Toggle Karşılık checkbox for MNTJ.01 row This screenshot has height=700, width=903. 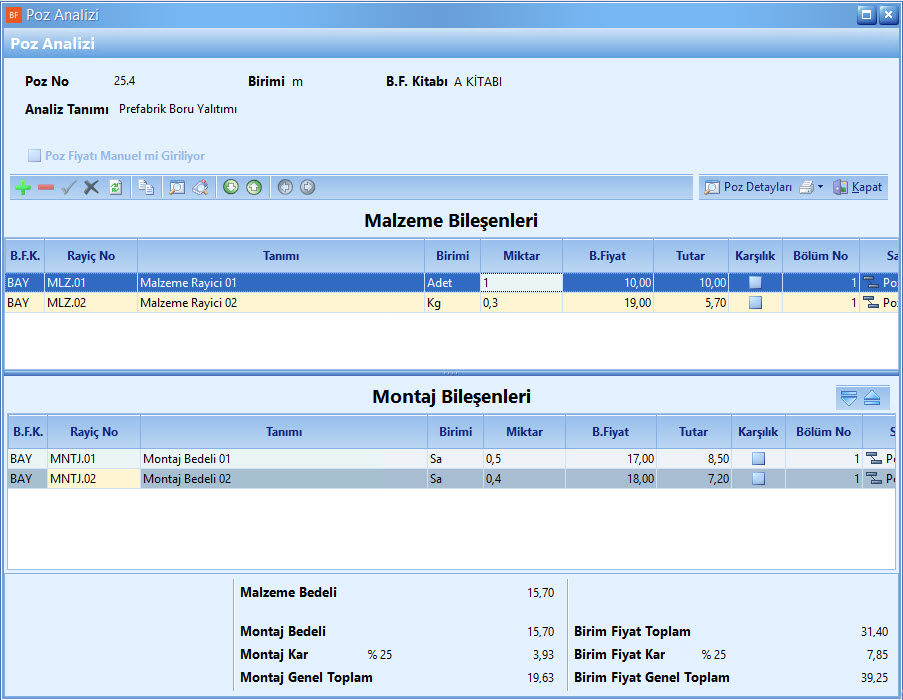[x=758, y=459]
